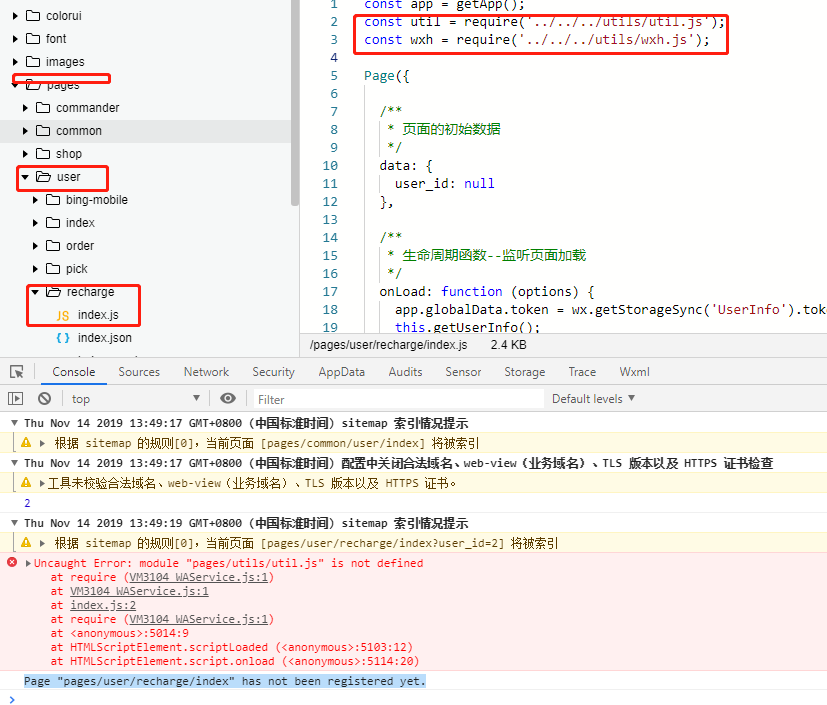Click the JS file icon of index.js
The image size is (827, 705).
click(x=63, y=315)
